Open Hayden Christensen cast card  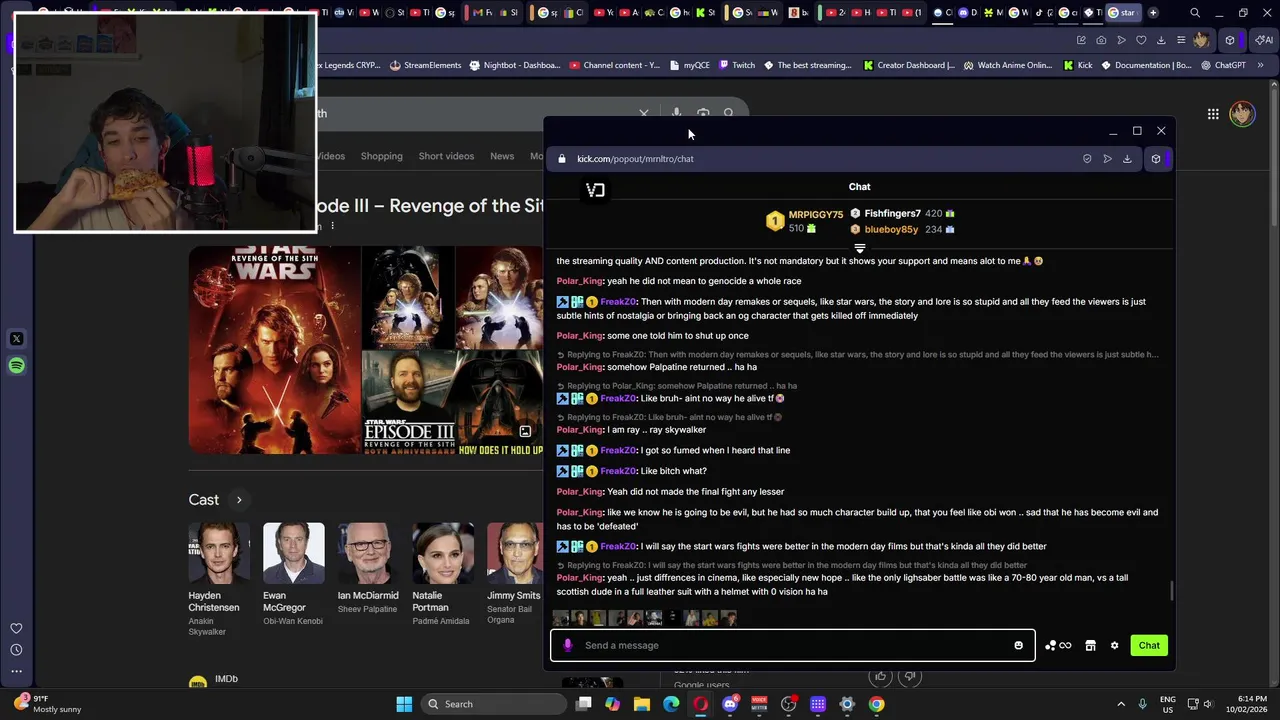[219, 581]
